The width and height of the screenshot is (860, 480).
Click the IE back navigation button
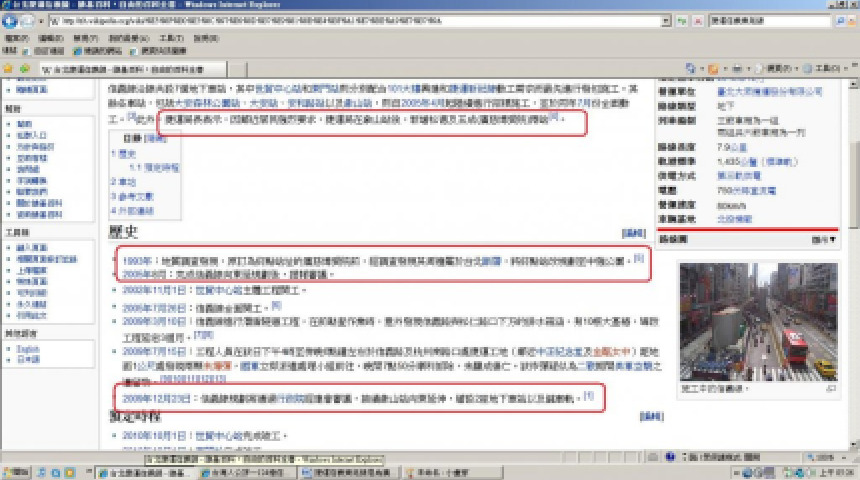click(11, 21)
